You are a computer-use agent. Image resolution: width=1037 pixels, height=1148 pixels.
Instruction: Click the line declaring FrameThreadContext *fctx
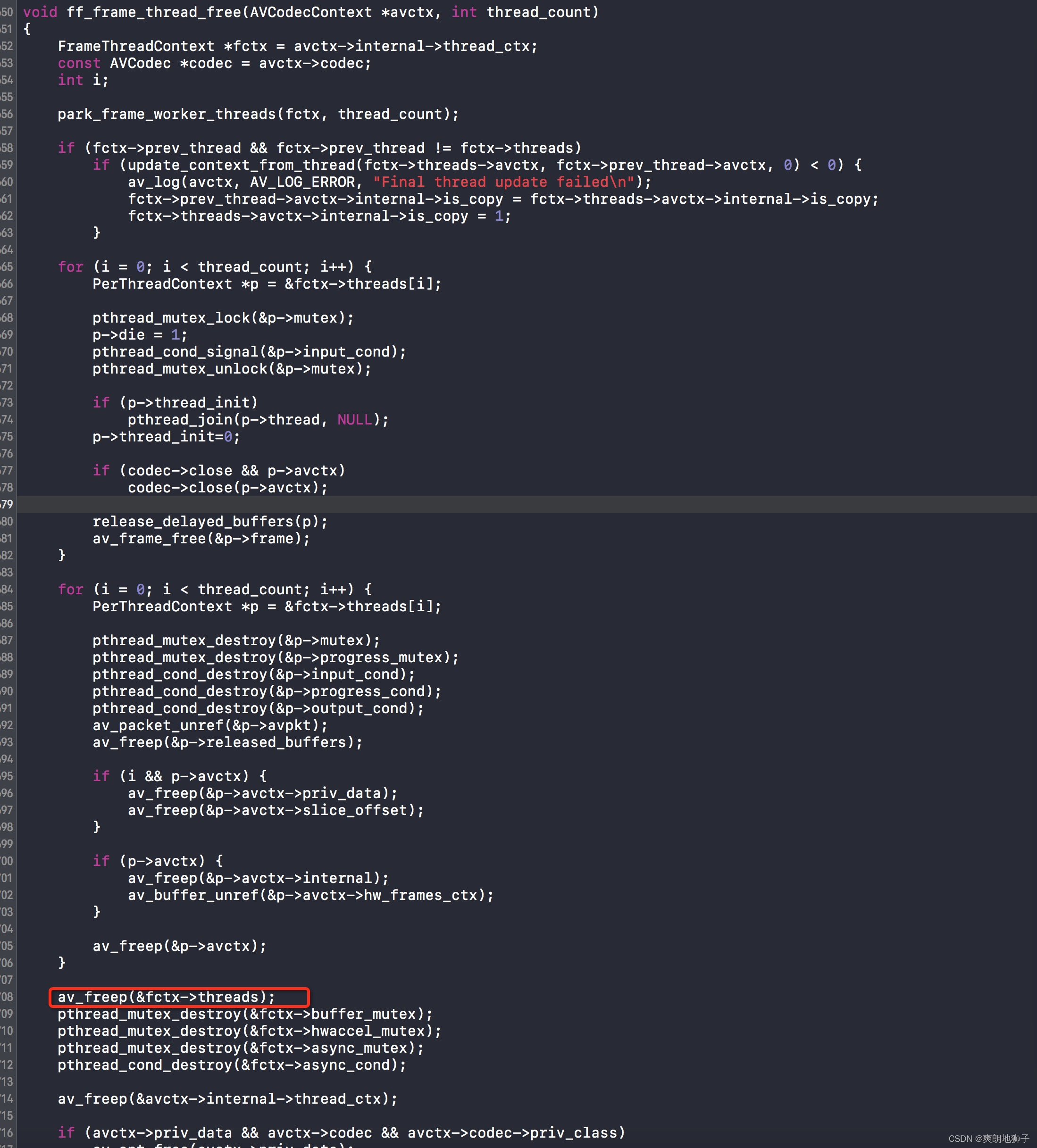click(x=297, y=46)
